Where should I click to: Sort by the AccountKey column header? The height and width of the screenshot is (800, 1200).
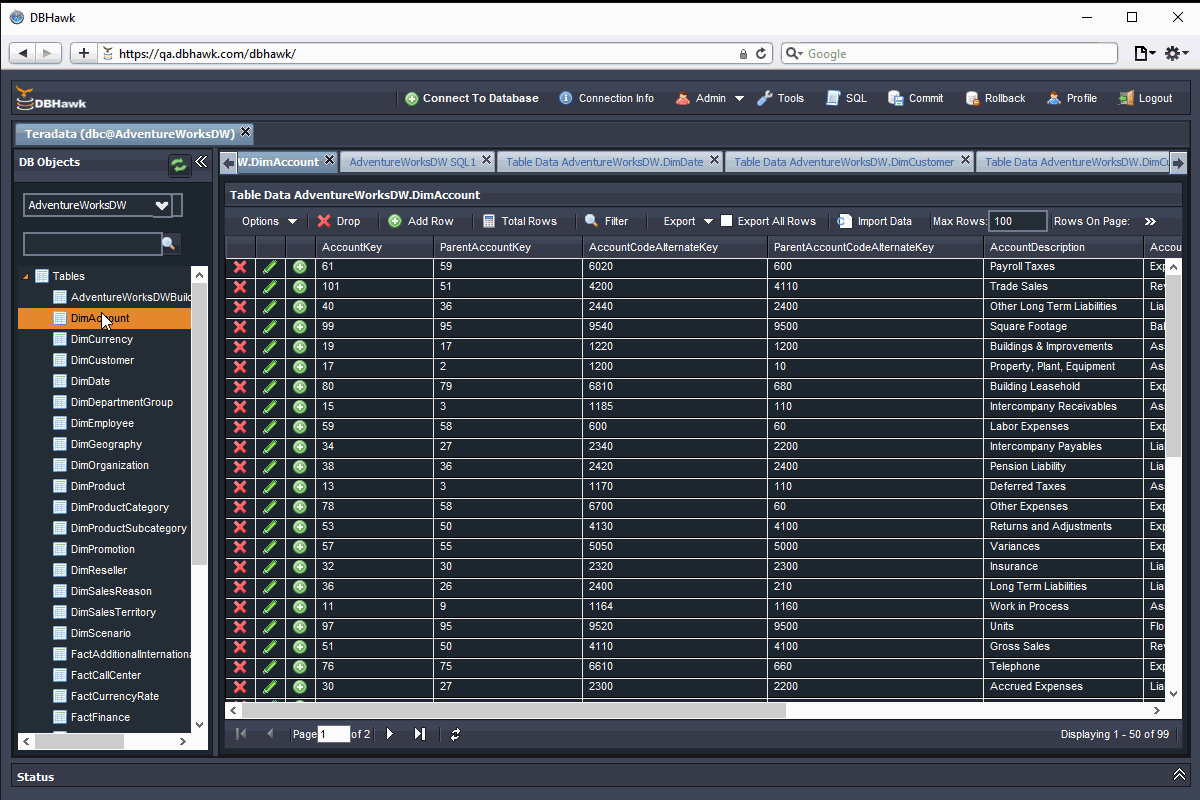click(x=374, y=247)
